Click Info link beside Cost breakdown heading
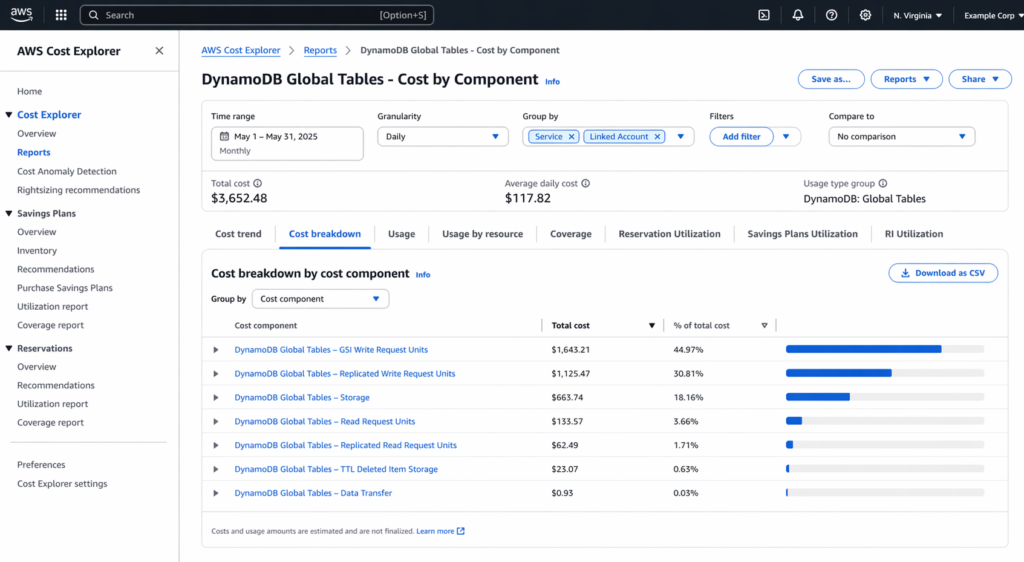1024x562 pixels. tap(423, 275)
